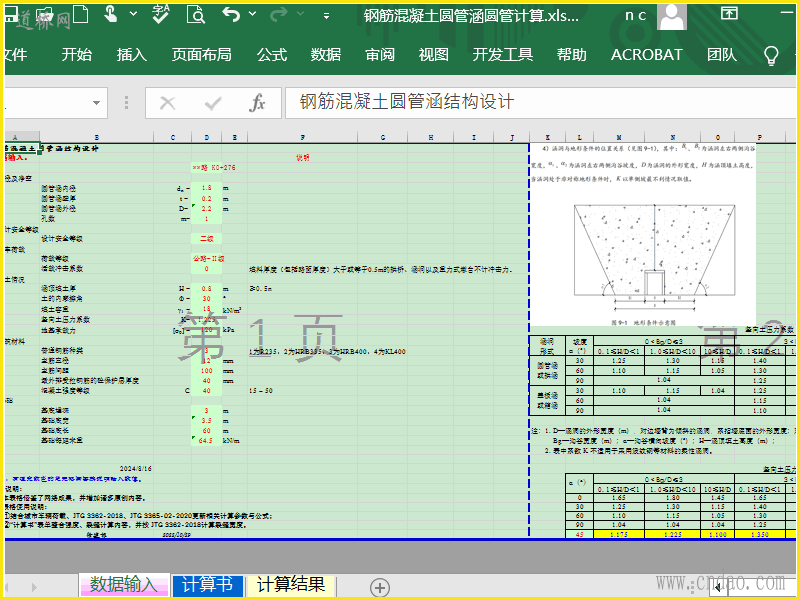Open the Customize Quick Access Toolbar dropdown
Image resolution: width=800 pixels, height=600 pixels.
326,15
